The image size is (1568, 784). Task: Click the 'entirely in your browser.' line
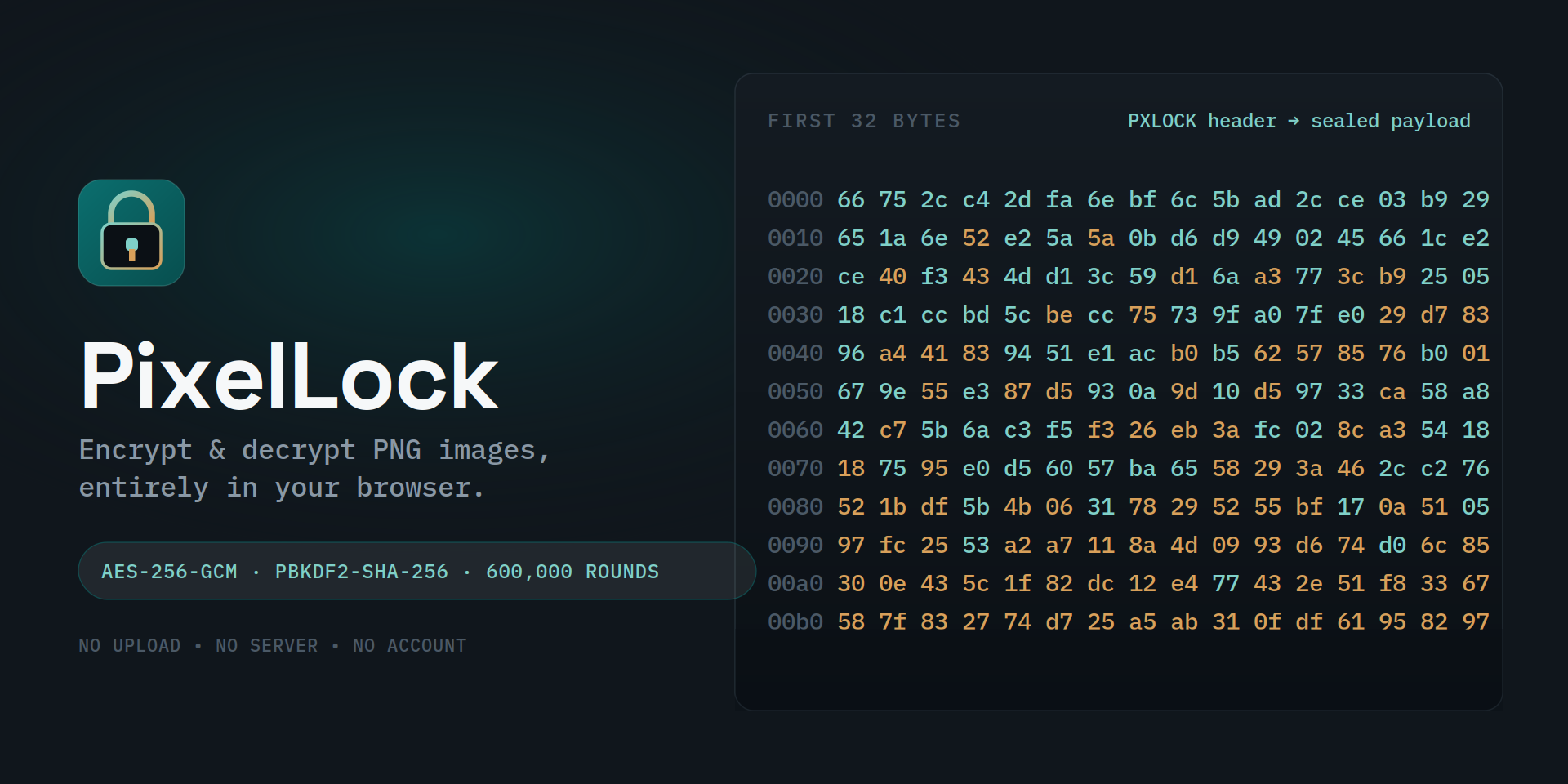(282, 488)
